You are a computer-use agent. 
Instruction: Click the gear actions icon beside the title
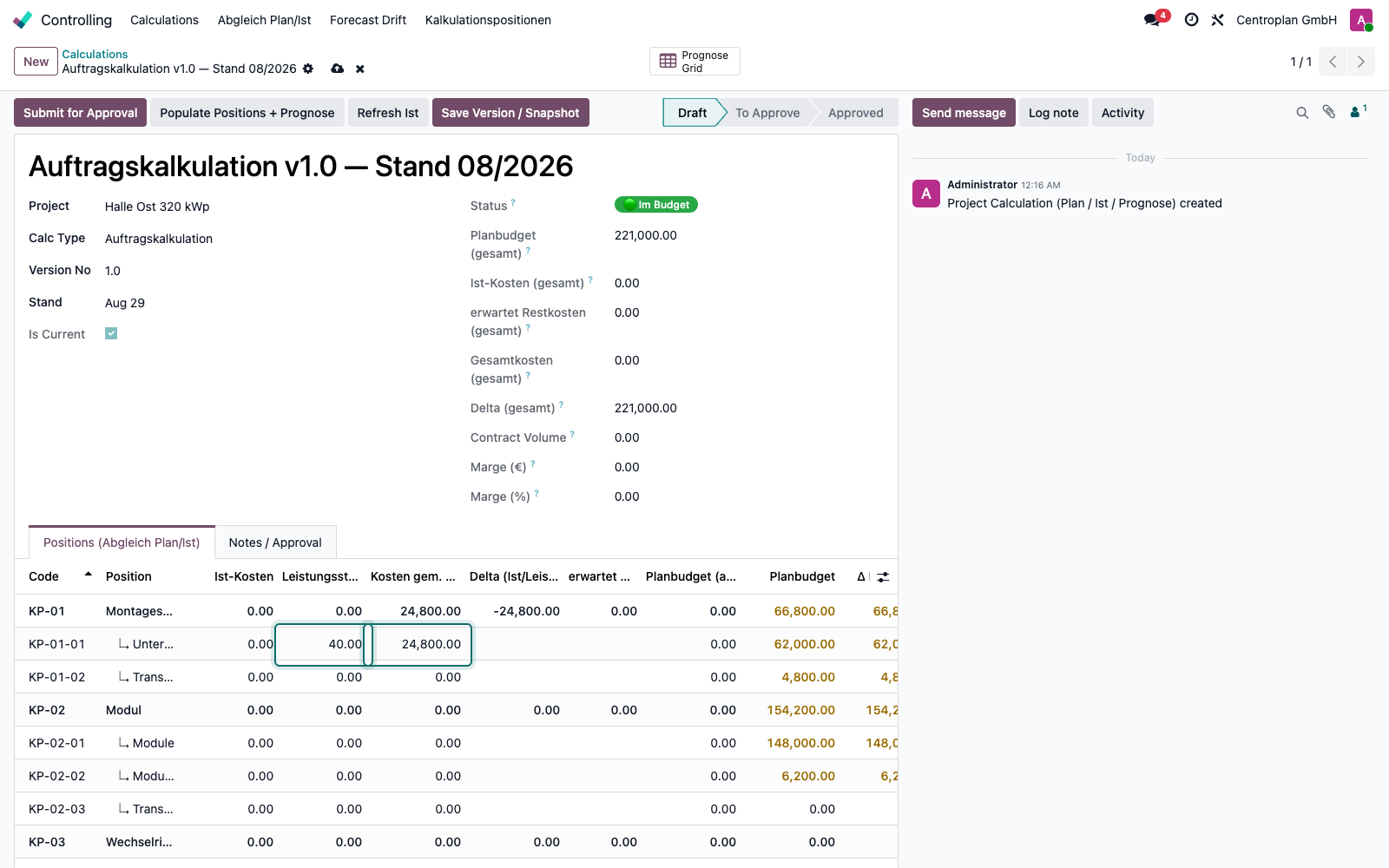[x=308, y=69]
